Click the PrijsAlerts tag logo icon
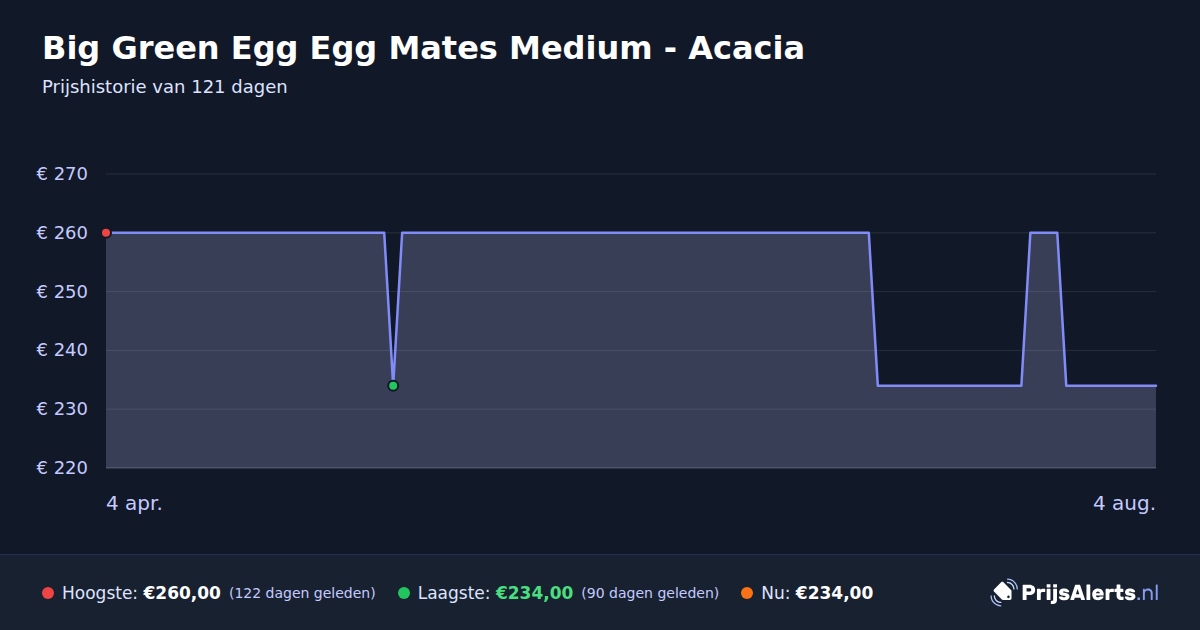This screenshot has height=630, width=1200. [1003, 593]
